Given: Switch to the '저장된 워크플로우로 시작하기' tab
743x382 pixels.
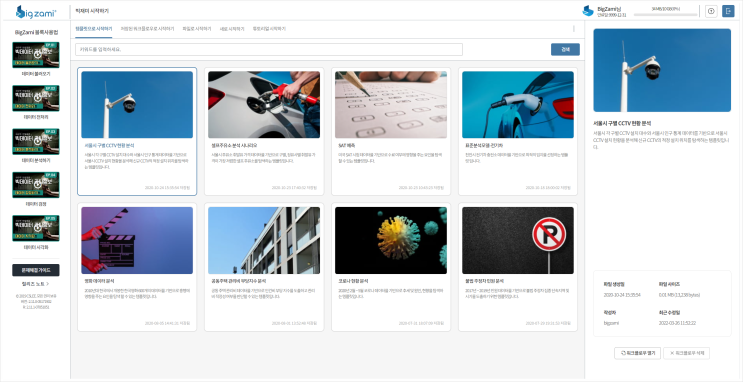Looking at the screenshot, I should point(147,29).
